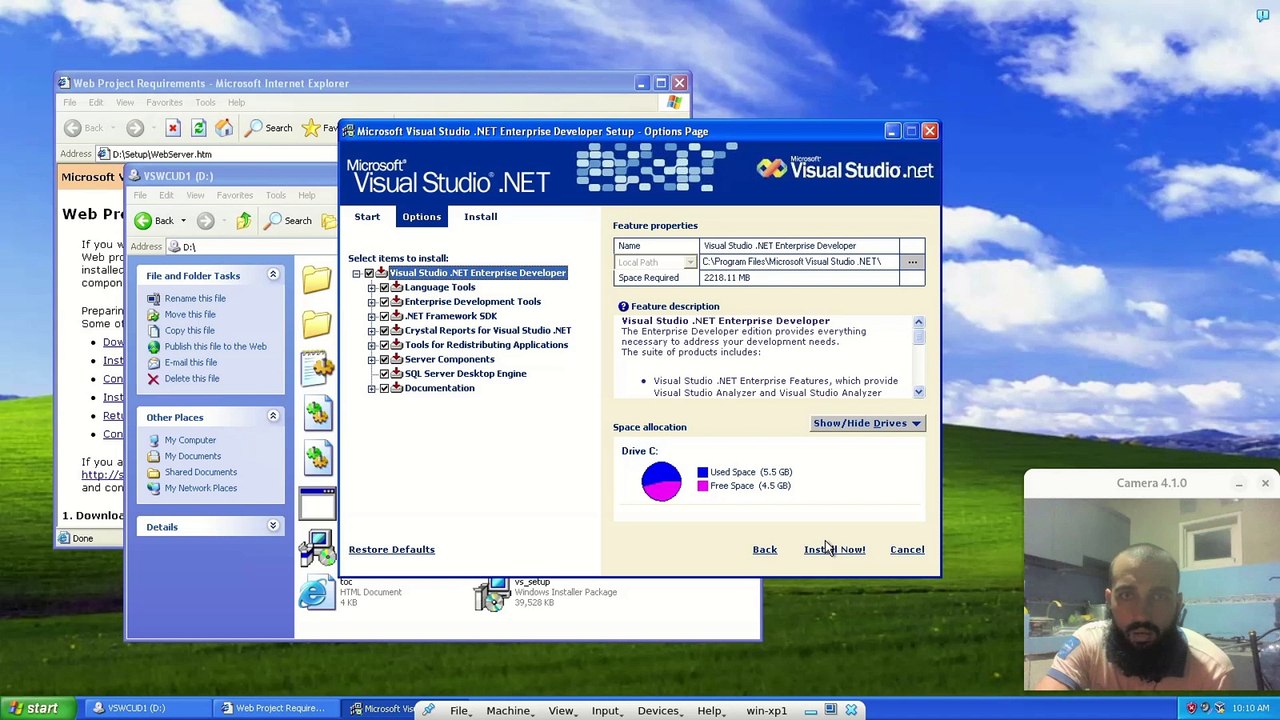
Task: Open the Show/Hide Drives dropdown
Action: 867,423
